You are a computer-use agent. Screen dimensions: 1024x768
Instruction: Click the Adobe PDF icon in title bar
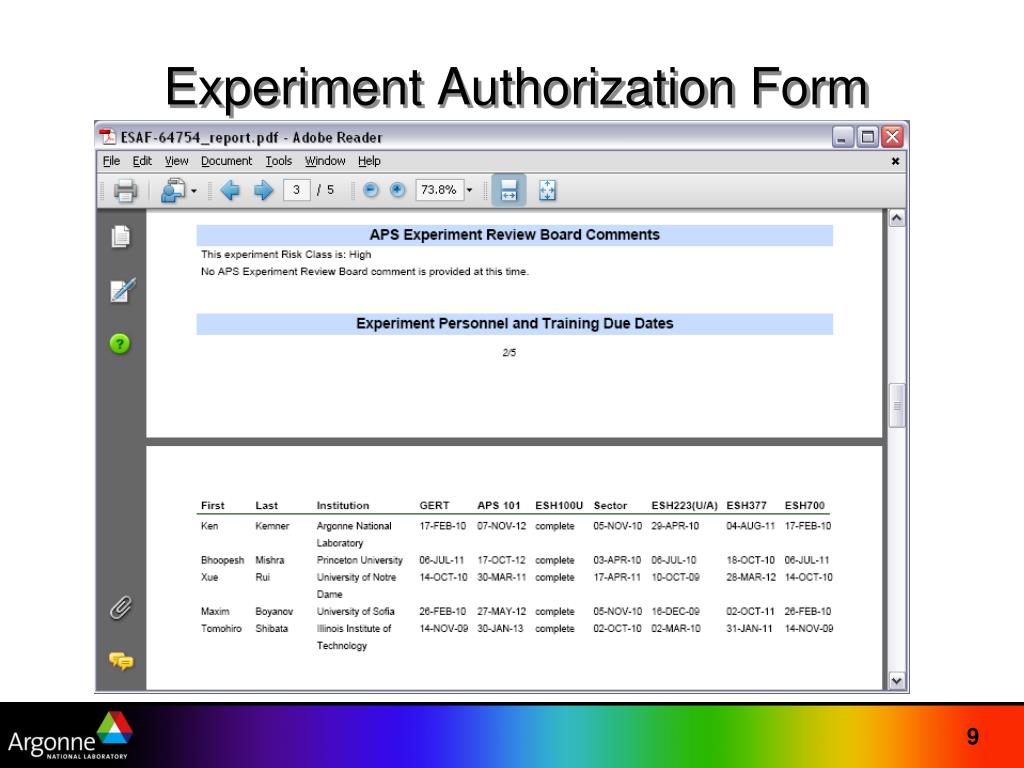click(x=107, y=137)
